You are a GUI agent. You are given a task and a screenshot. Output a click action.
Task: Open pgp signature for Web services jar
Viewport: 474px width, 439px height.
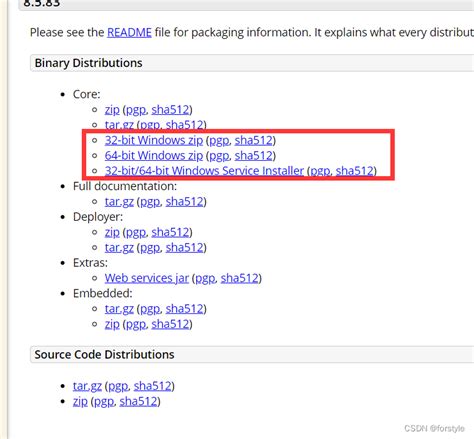pyautogui.click(x=205, y=279)
